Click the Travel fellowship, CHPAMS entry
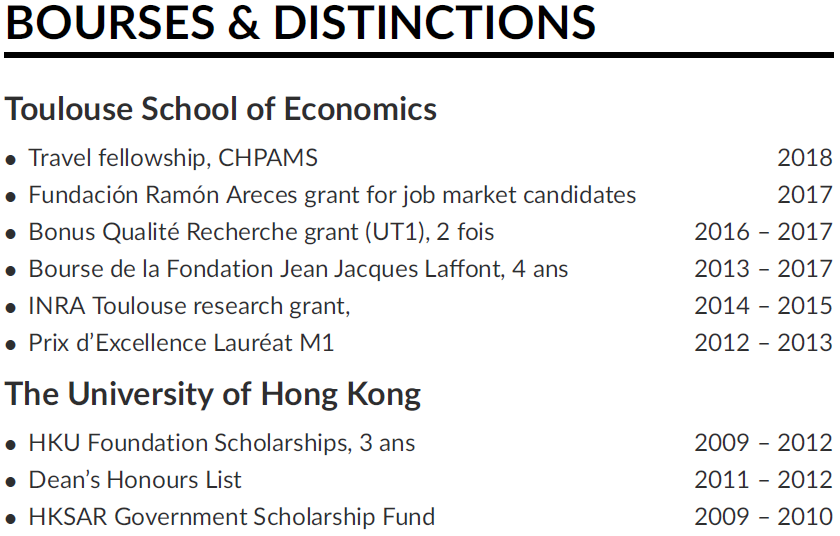The width and height of the screenshot is (840, 536). pyautogui.click(x=173, y=158)
